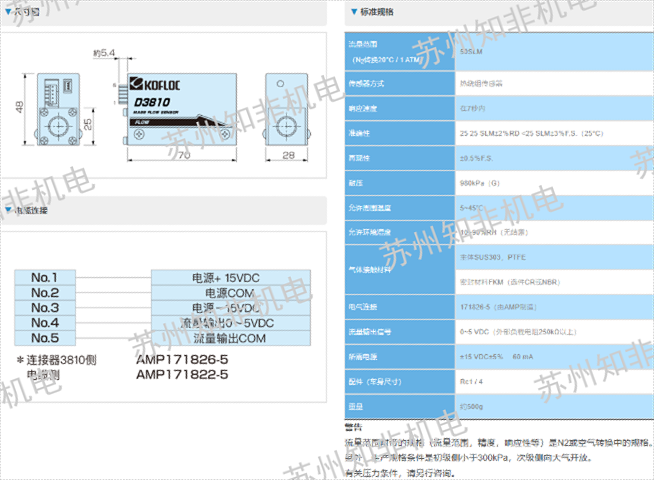Select the 25 port-height dimension
Image resolution: width=654 pixels, height=480 pixels.
(x=88, y=124)
